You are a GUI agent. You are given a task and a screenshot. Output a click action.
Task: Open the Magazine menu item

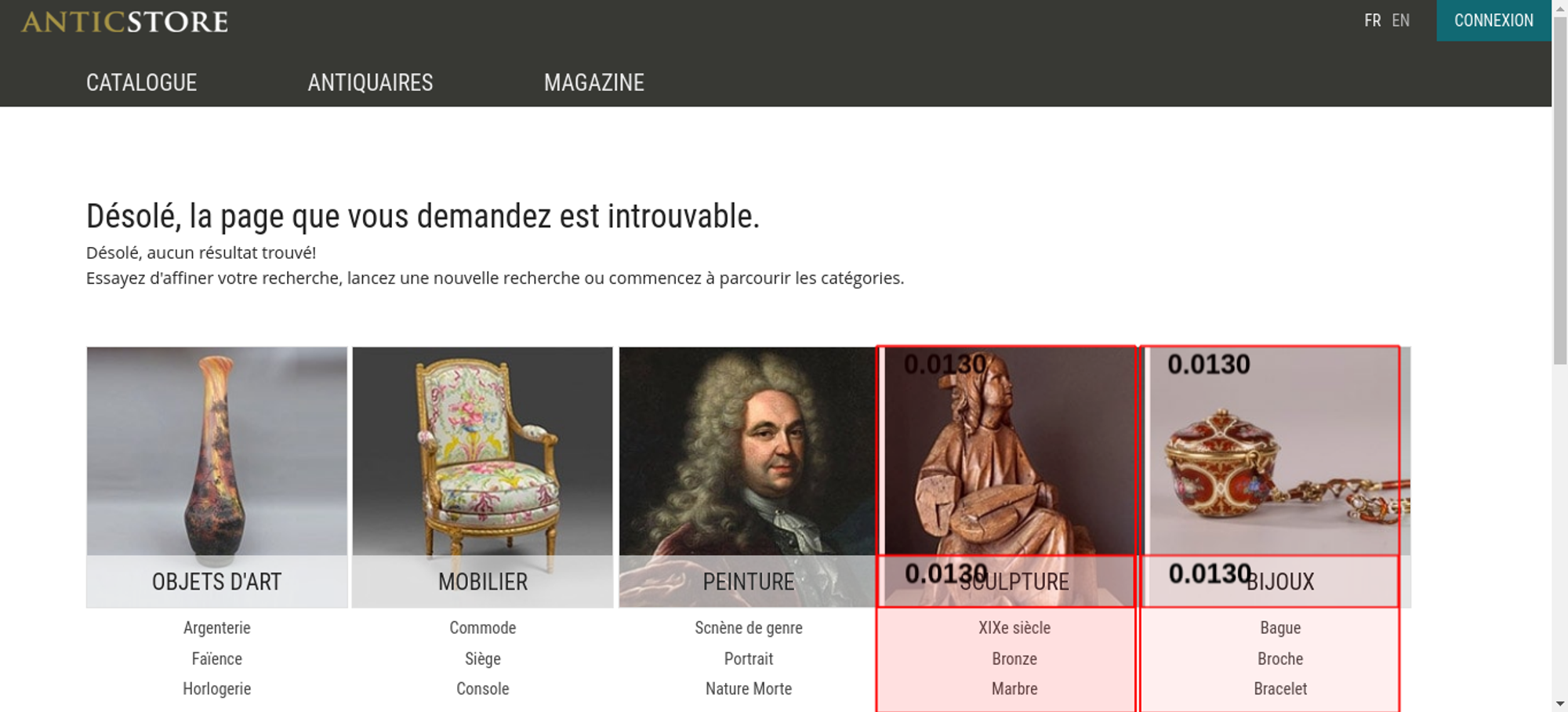tap(593, 82)
